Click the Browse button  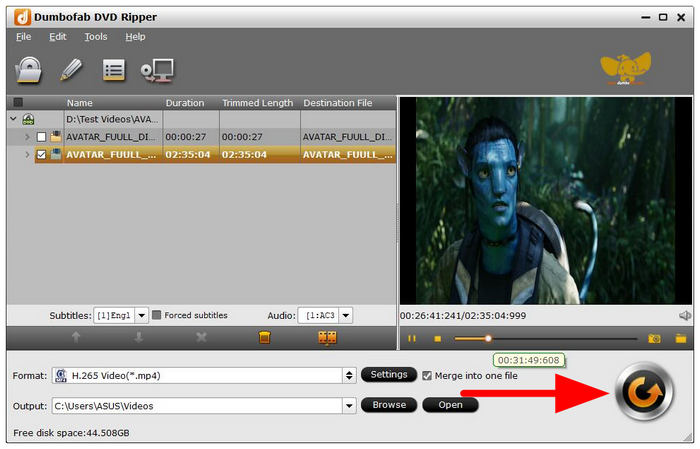point(389,405)
